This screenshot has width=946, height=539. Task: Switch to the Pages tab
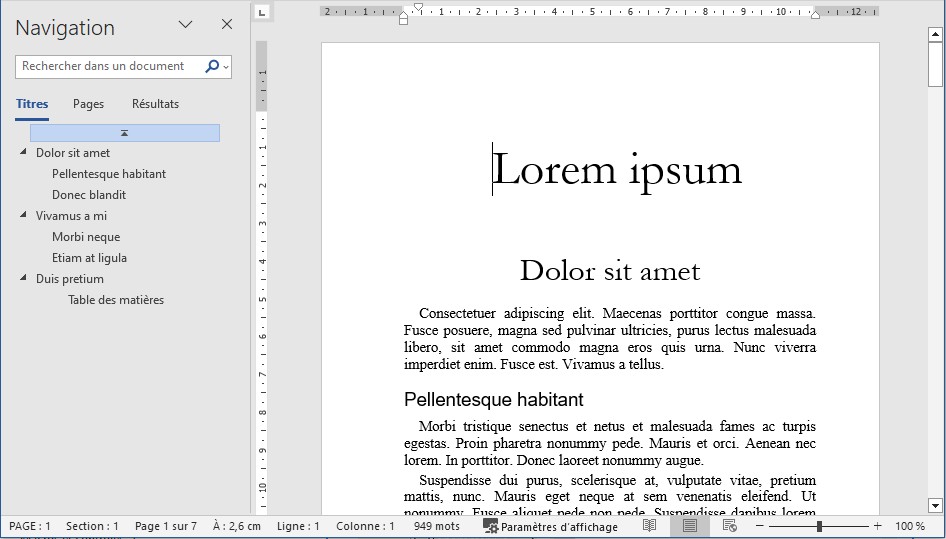(88, 104)
